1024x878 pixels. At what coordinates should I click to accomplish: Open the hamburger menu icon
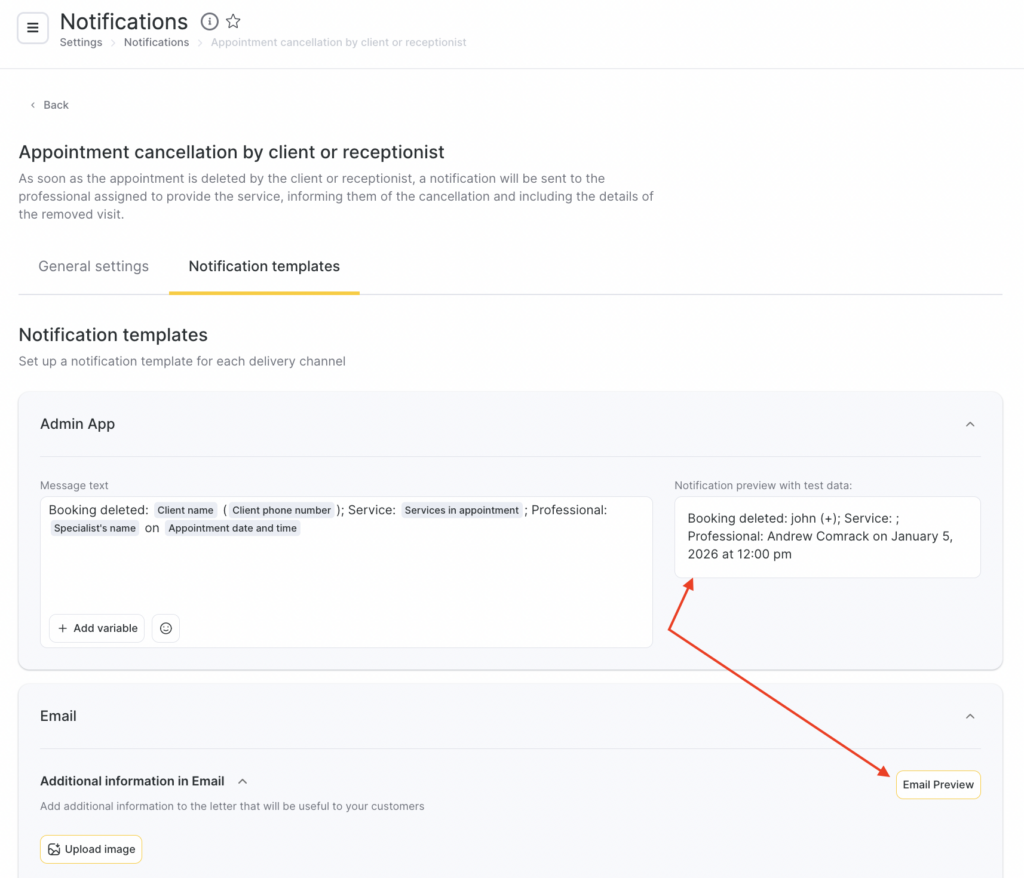coord(33,28)
